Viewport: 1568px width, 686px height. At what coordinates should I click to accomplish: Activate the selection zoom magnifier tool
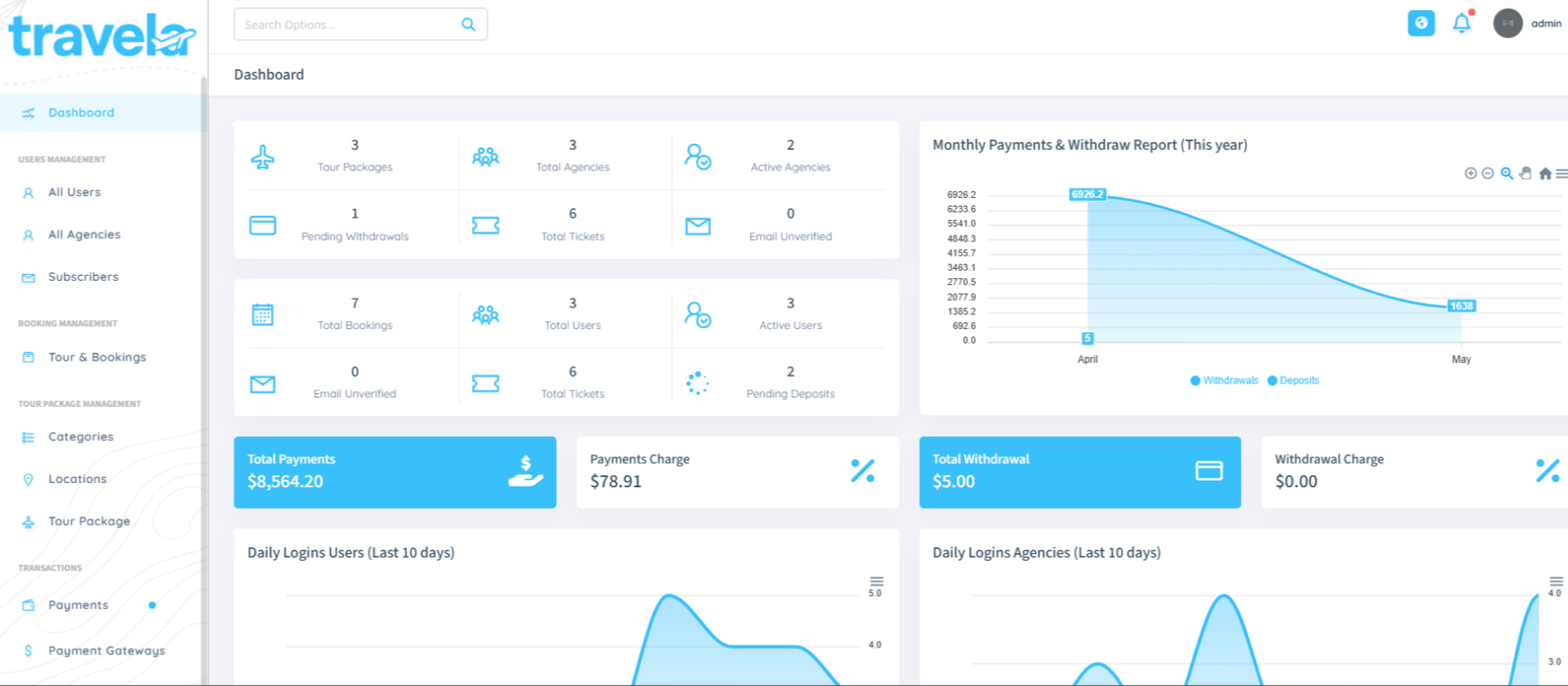[1506, 174]
